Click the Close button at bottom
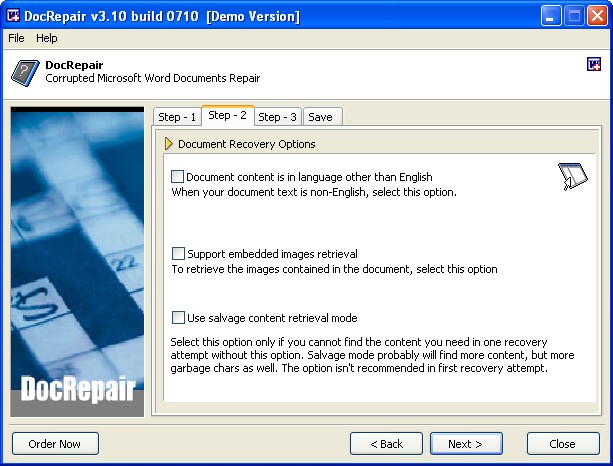Image resolution: width=613 pixels, height=466 pixels. [x=563, y=444]
